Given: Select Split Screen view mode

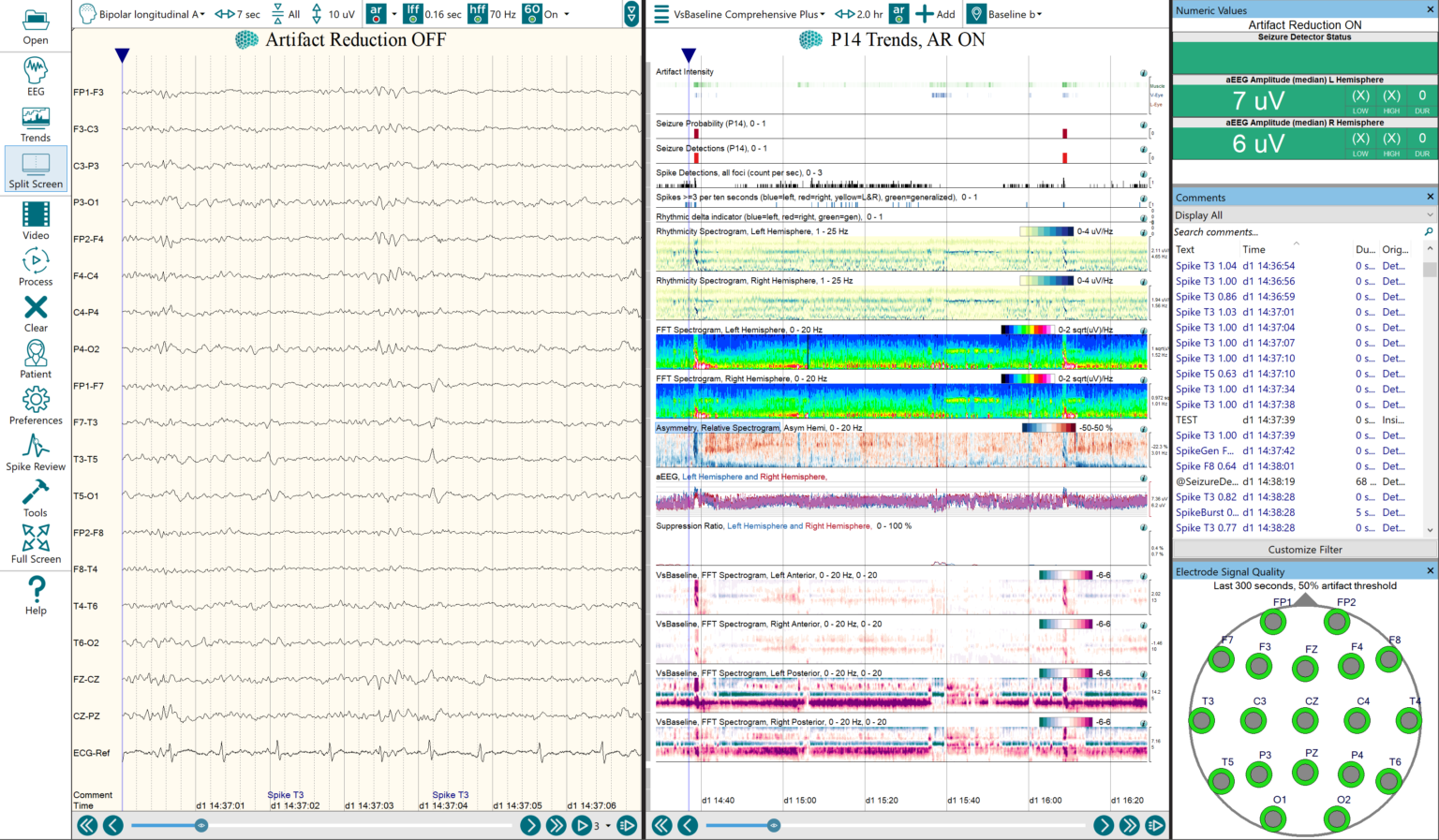Looking at the screenshot, I should point(36,169).
